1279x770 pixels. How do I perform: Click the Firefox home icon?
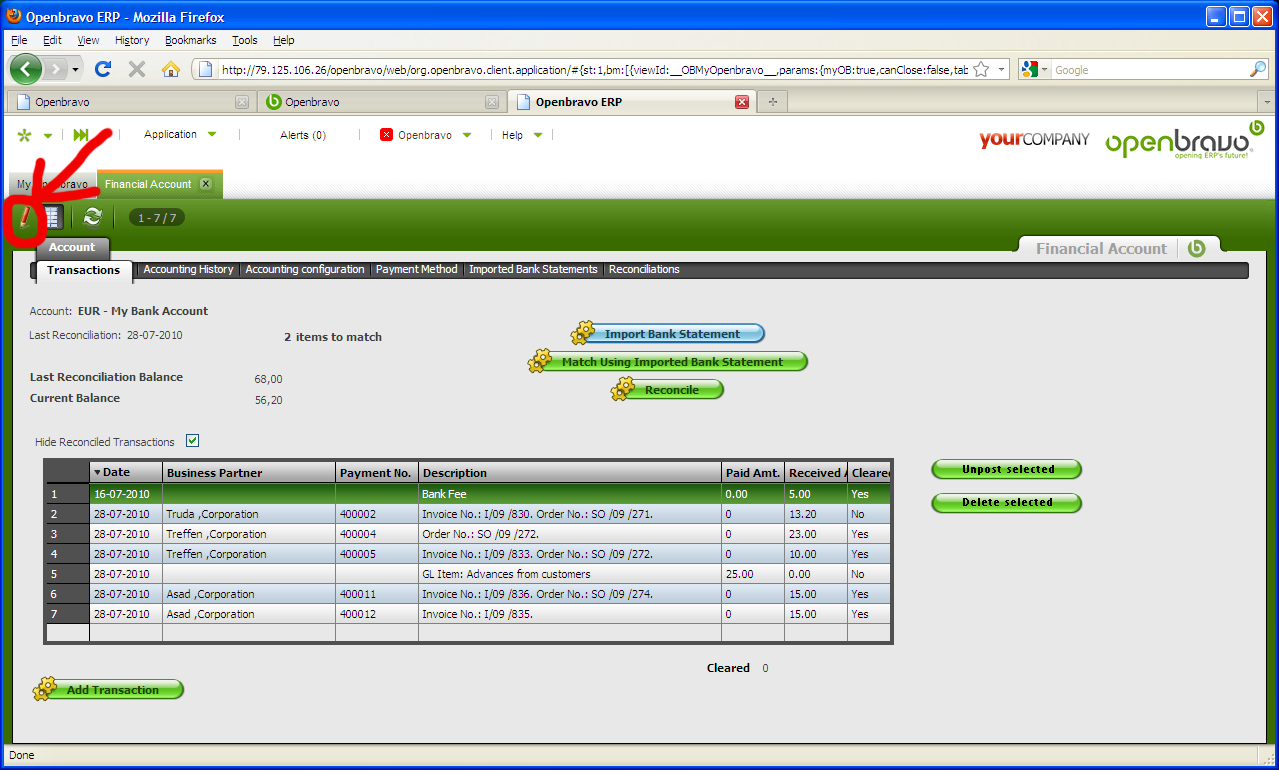[171, 69]
